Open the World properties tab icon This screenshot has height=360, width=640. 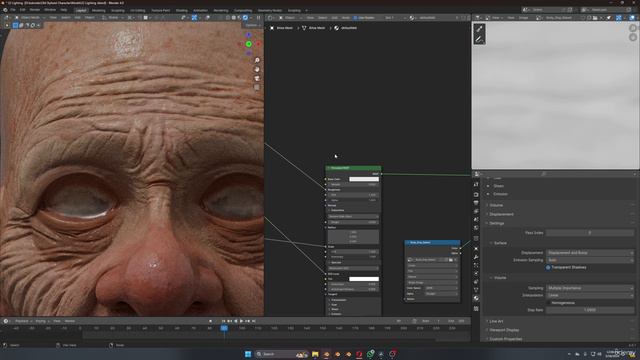pos(476,228)
